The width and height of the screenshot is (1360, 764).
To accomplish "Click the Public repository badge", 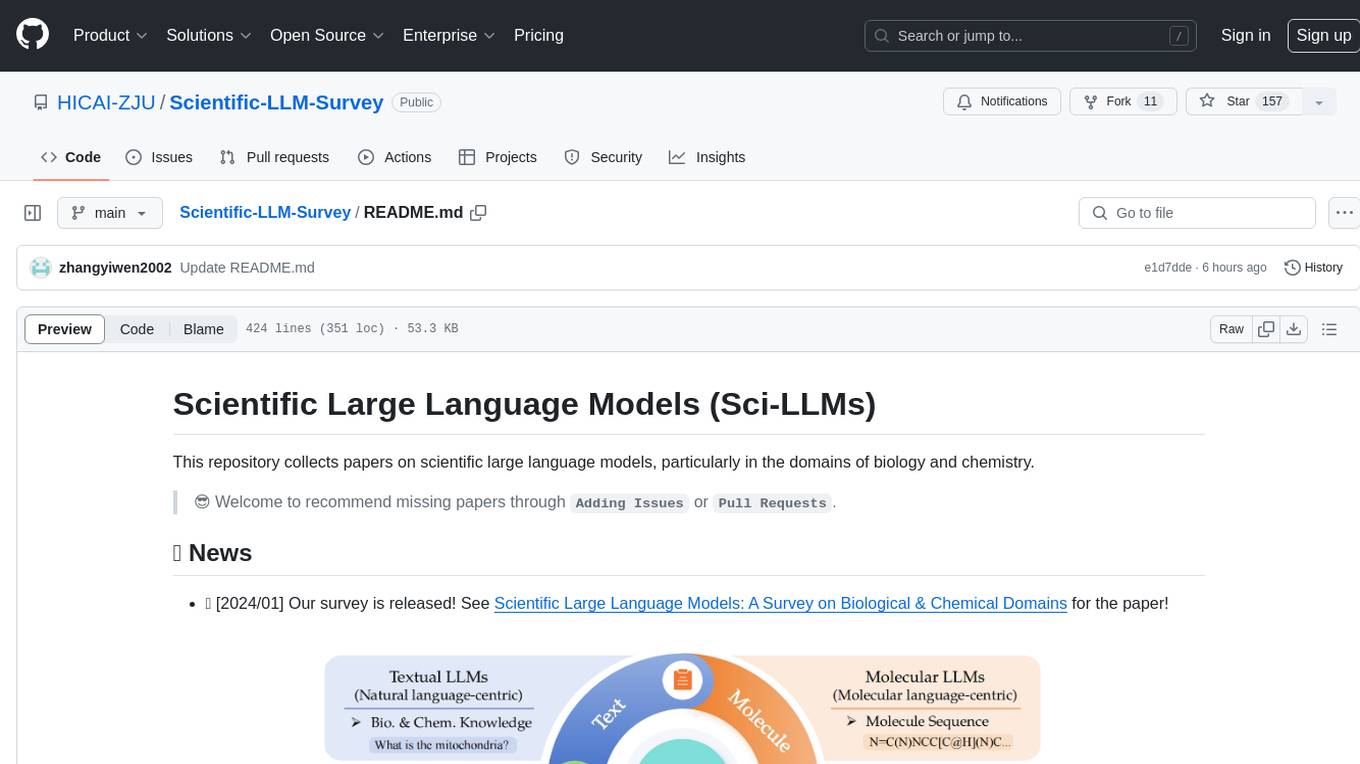I will point(416,102).
